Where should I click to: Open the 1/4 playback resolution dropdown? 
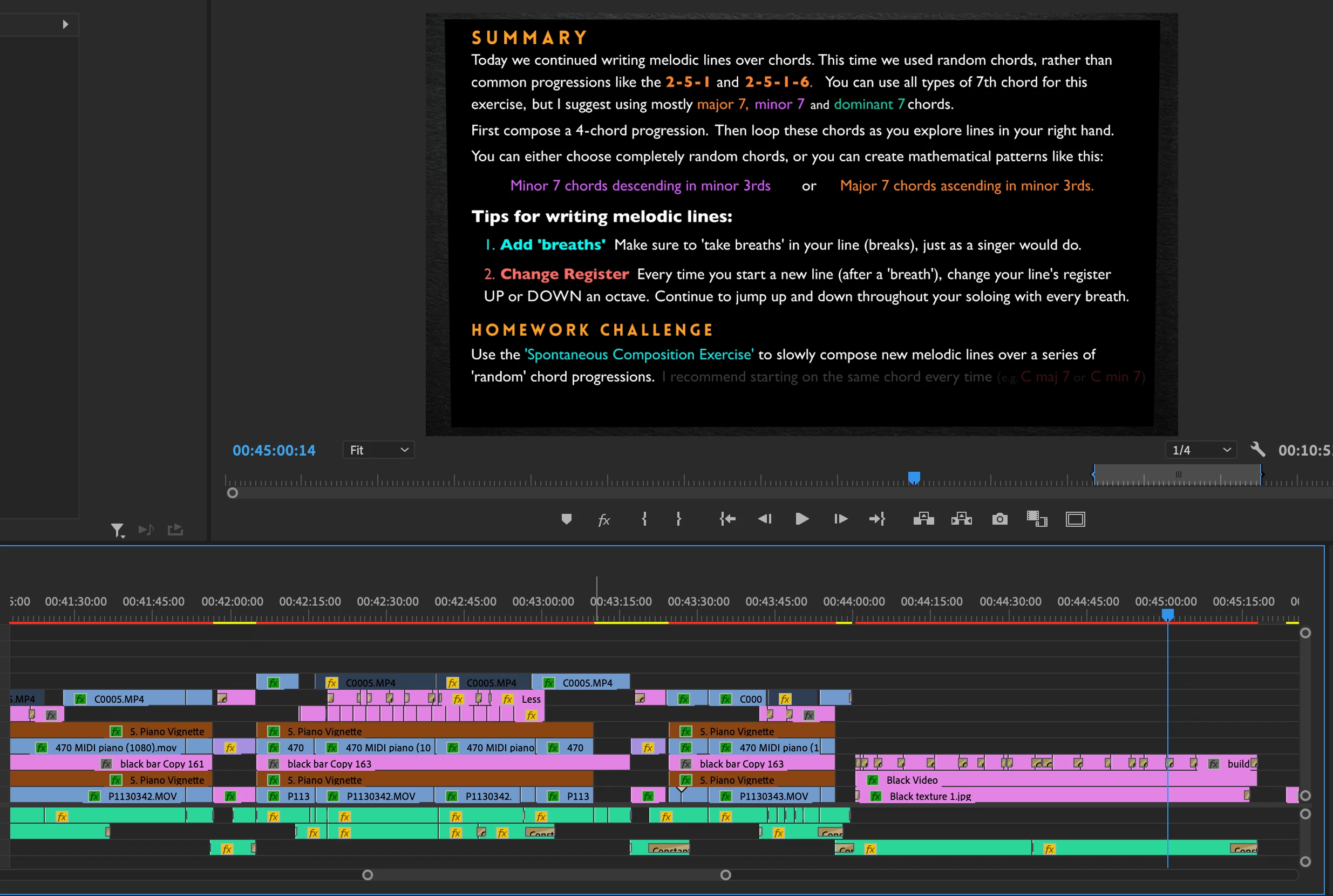(1200, 450)
